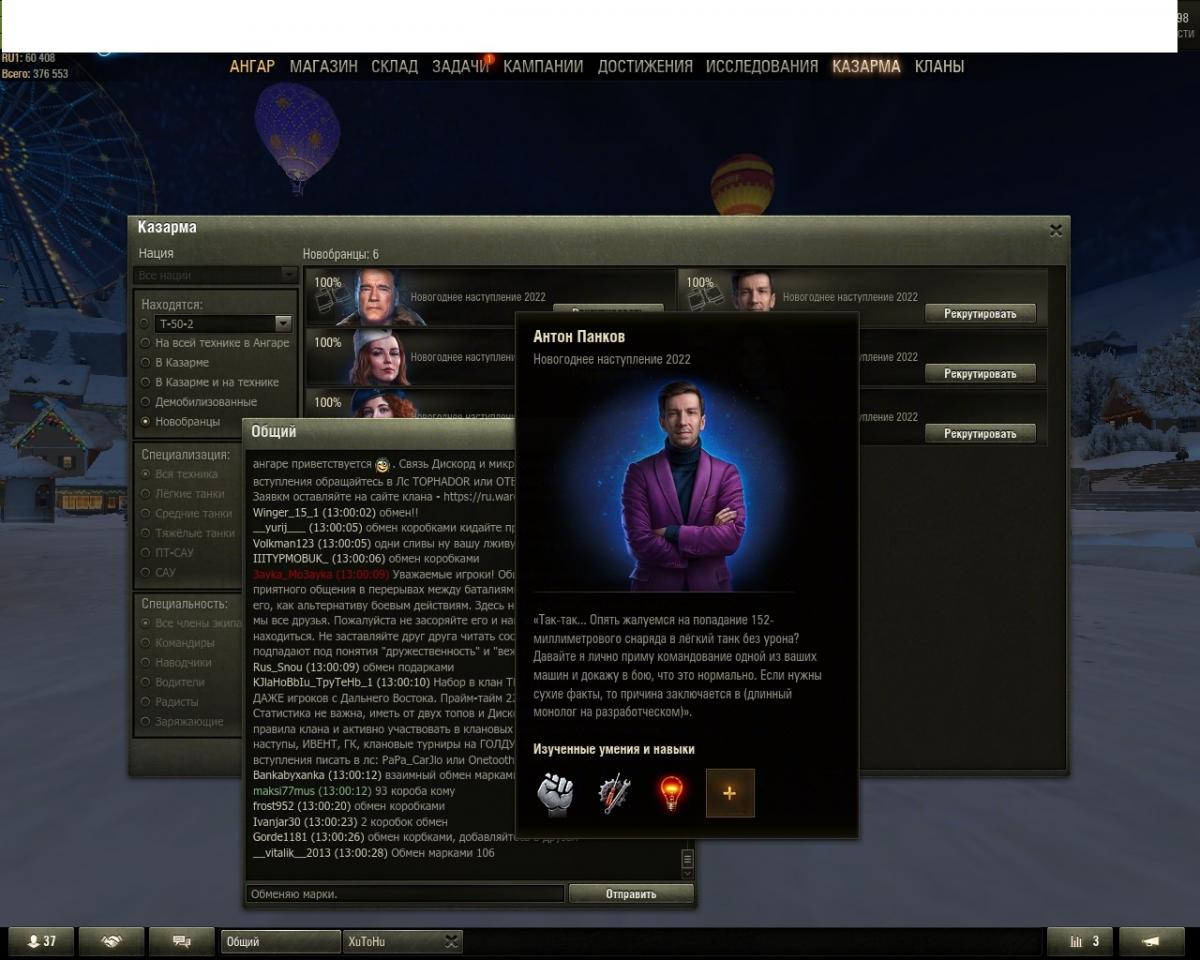The height and width of the screenshot is (960, 1200).
Task: Switch to the Общий chat tab in bottom bar
Action: pyautogui.click(x=281, y=941)
